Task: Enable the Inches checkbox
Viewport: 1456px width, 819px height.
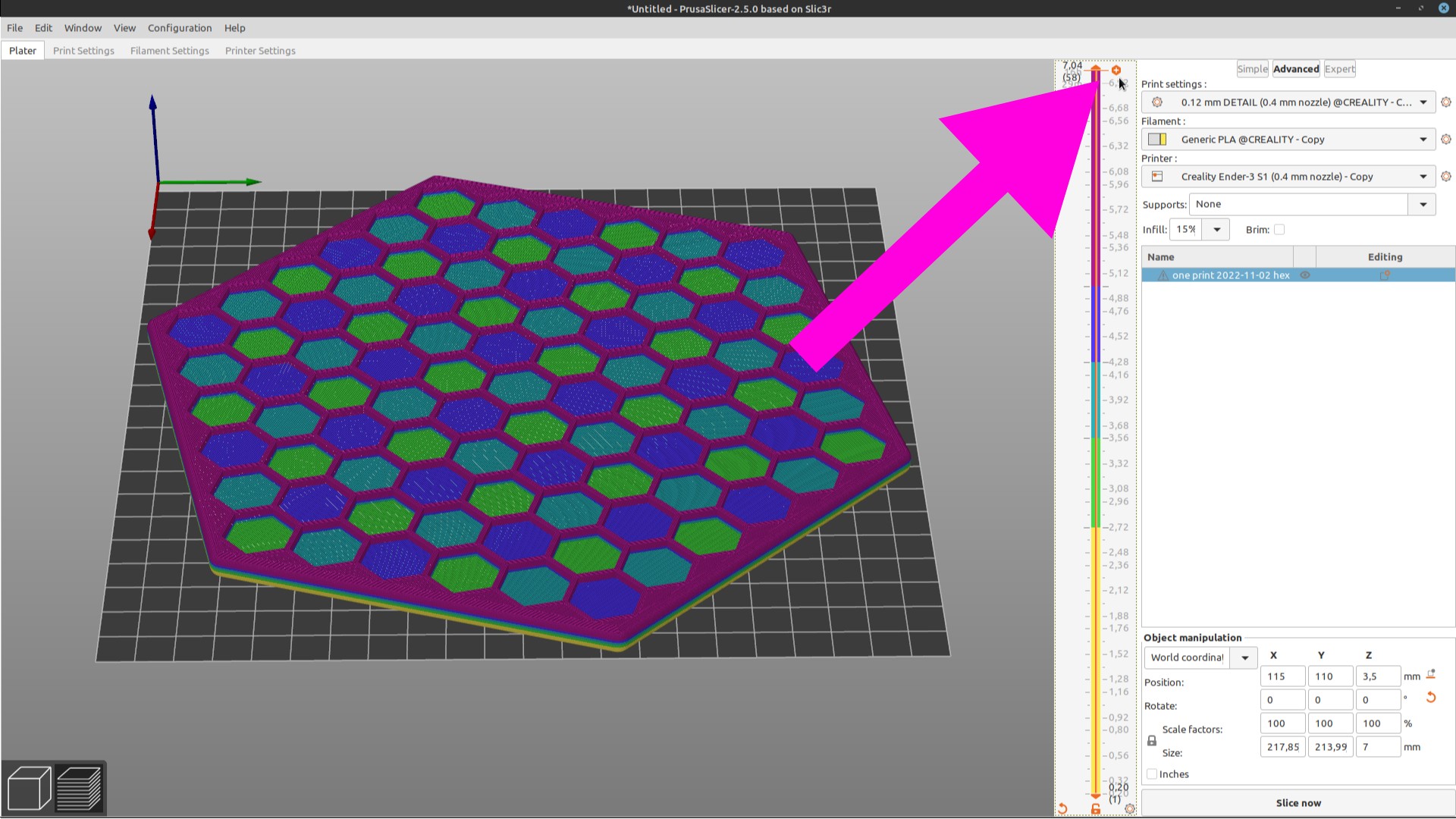Action: pos(1152,773)
